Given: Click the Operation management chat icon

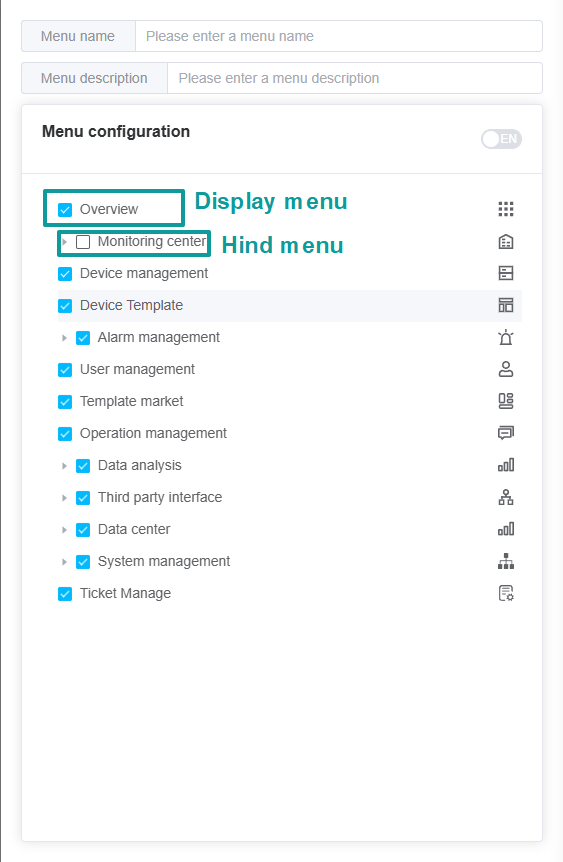Looking at the screenshot, I should [x=506, y=433].
